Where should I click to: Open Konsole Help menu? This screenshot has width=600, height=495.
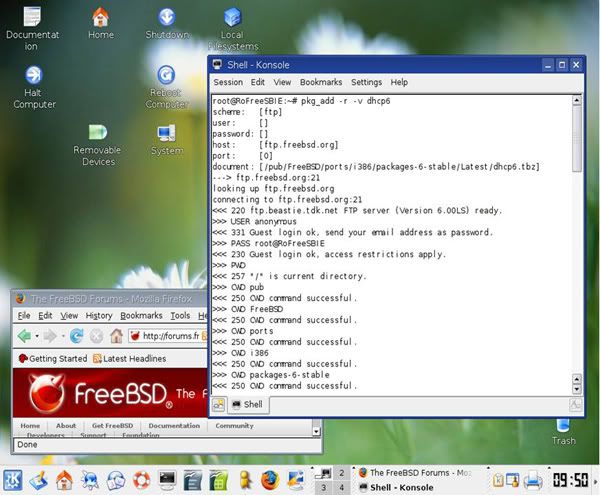(399, 82)
